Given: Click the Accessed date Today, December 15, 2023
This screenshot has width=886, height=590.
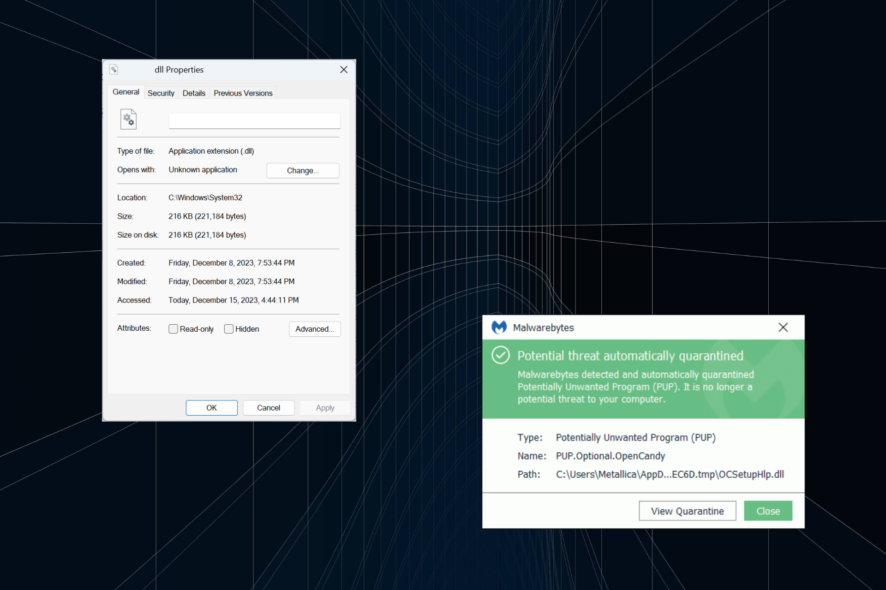Looking at the screenshot, I should pos(234,300).
